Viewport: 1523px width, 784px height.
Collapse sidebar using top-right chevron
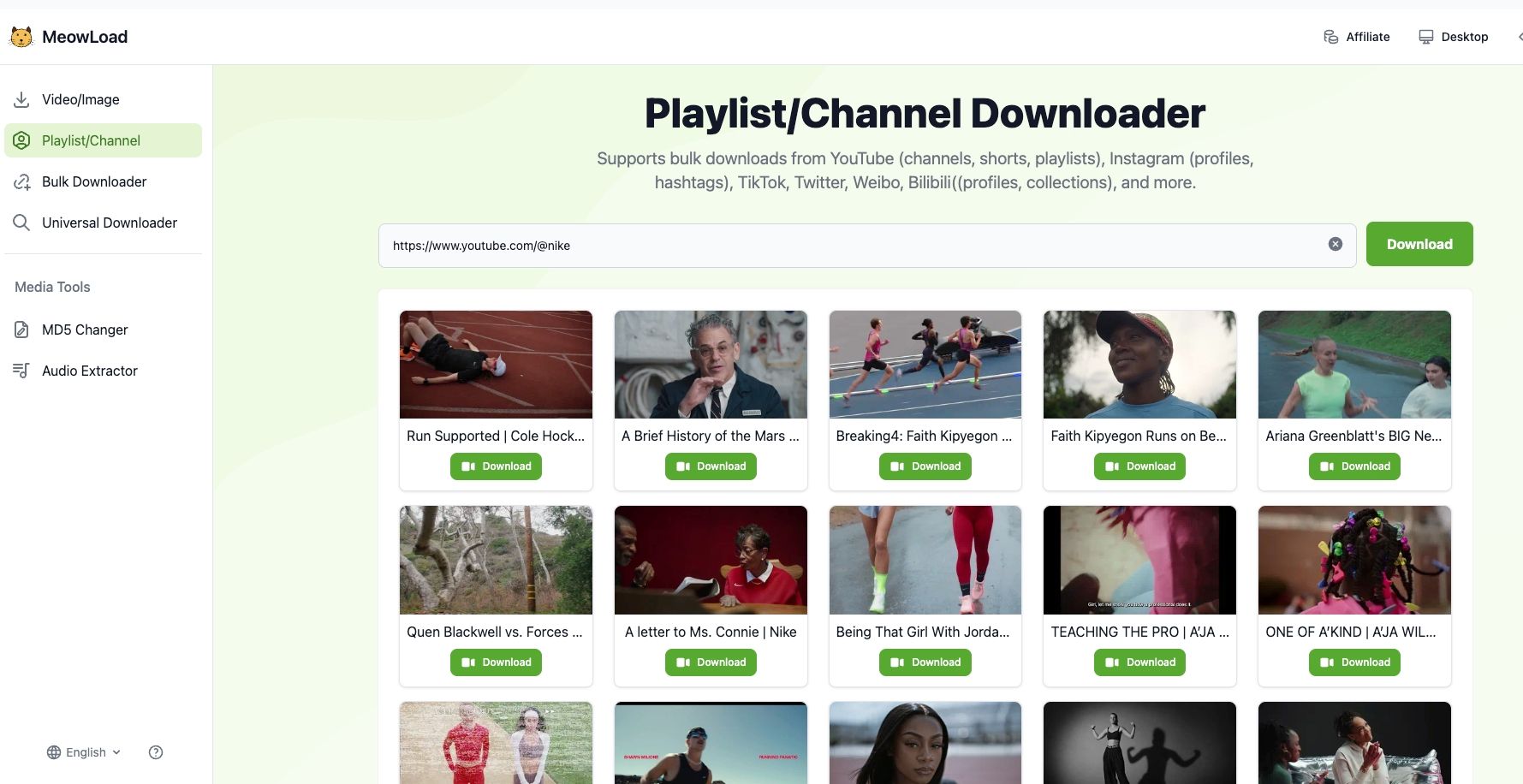[x=1520, y=37]
